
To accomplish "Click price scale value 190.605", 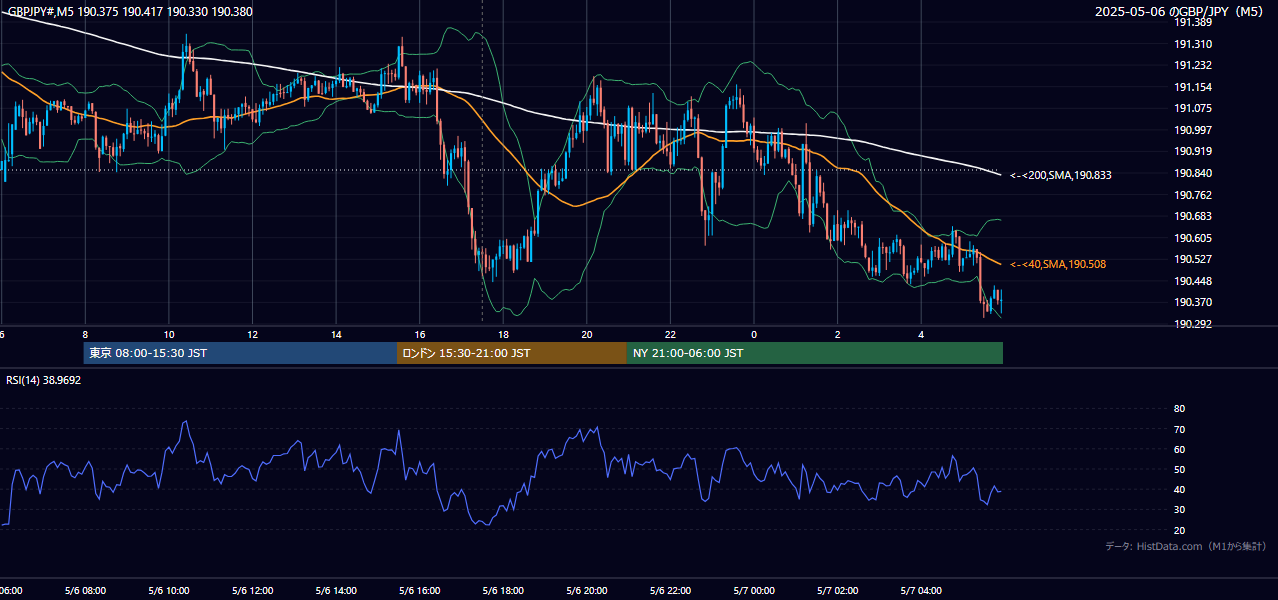I will pyautogui.click(x=1193, y=238).
